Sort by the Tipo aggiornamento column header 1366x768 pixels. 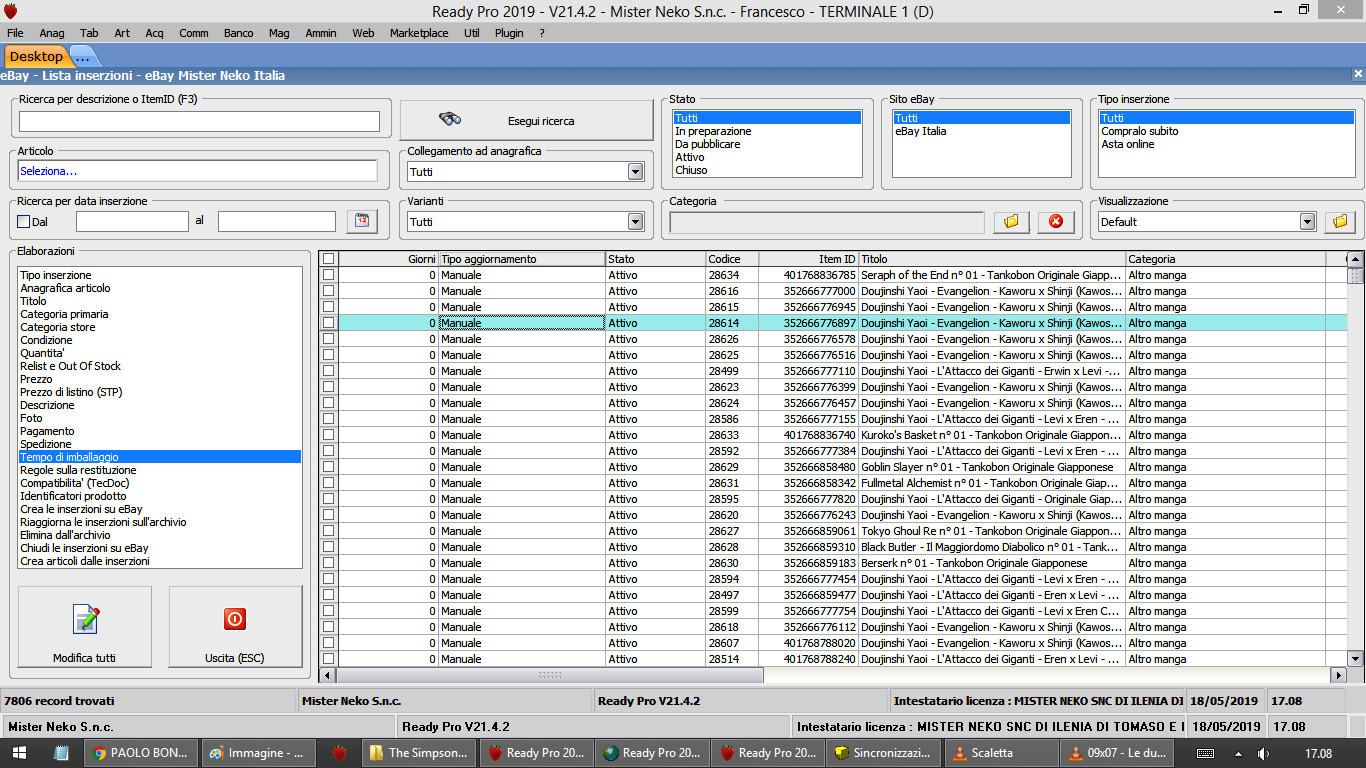coord(522,259)
